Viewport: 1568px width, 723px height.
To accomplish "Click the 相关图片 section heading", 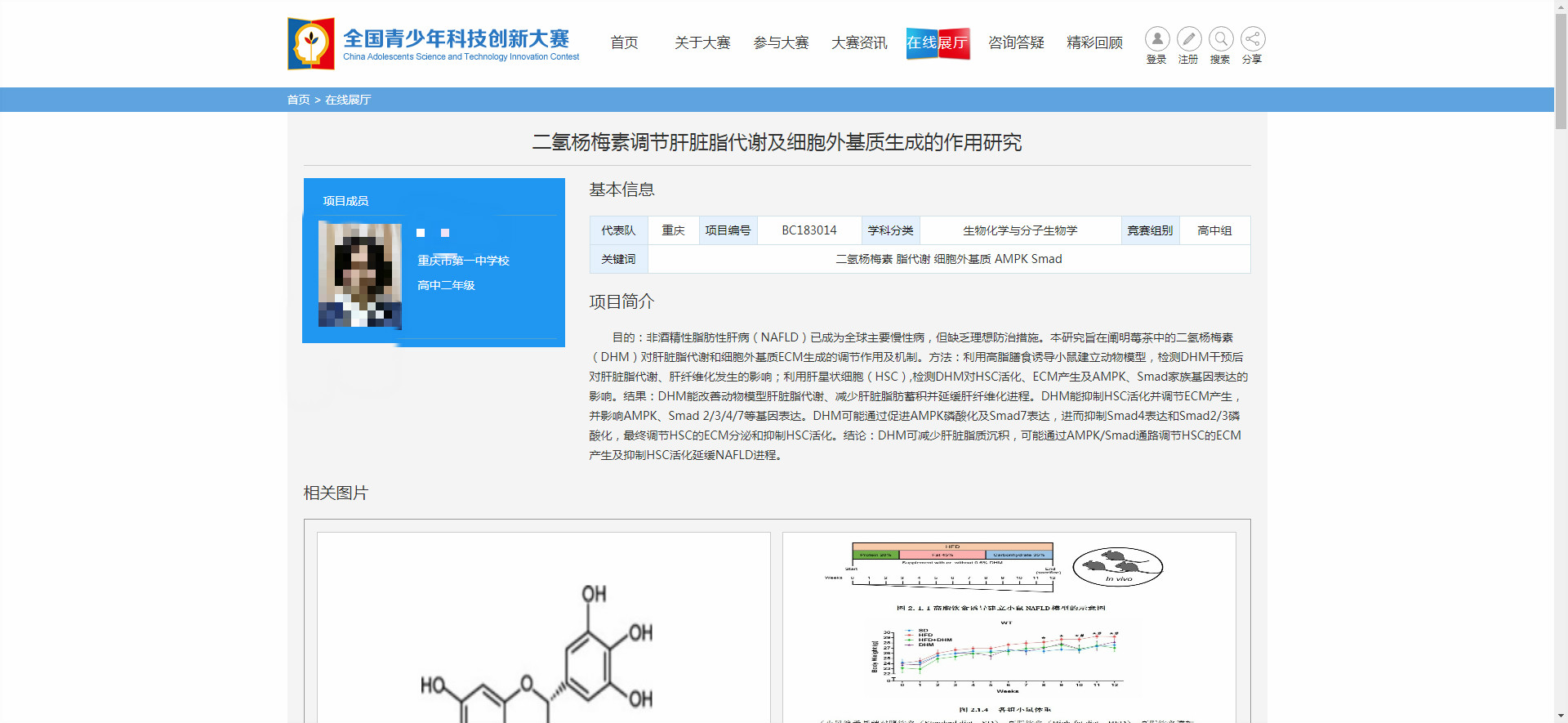I will coord(336,493).
